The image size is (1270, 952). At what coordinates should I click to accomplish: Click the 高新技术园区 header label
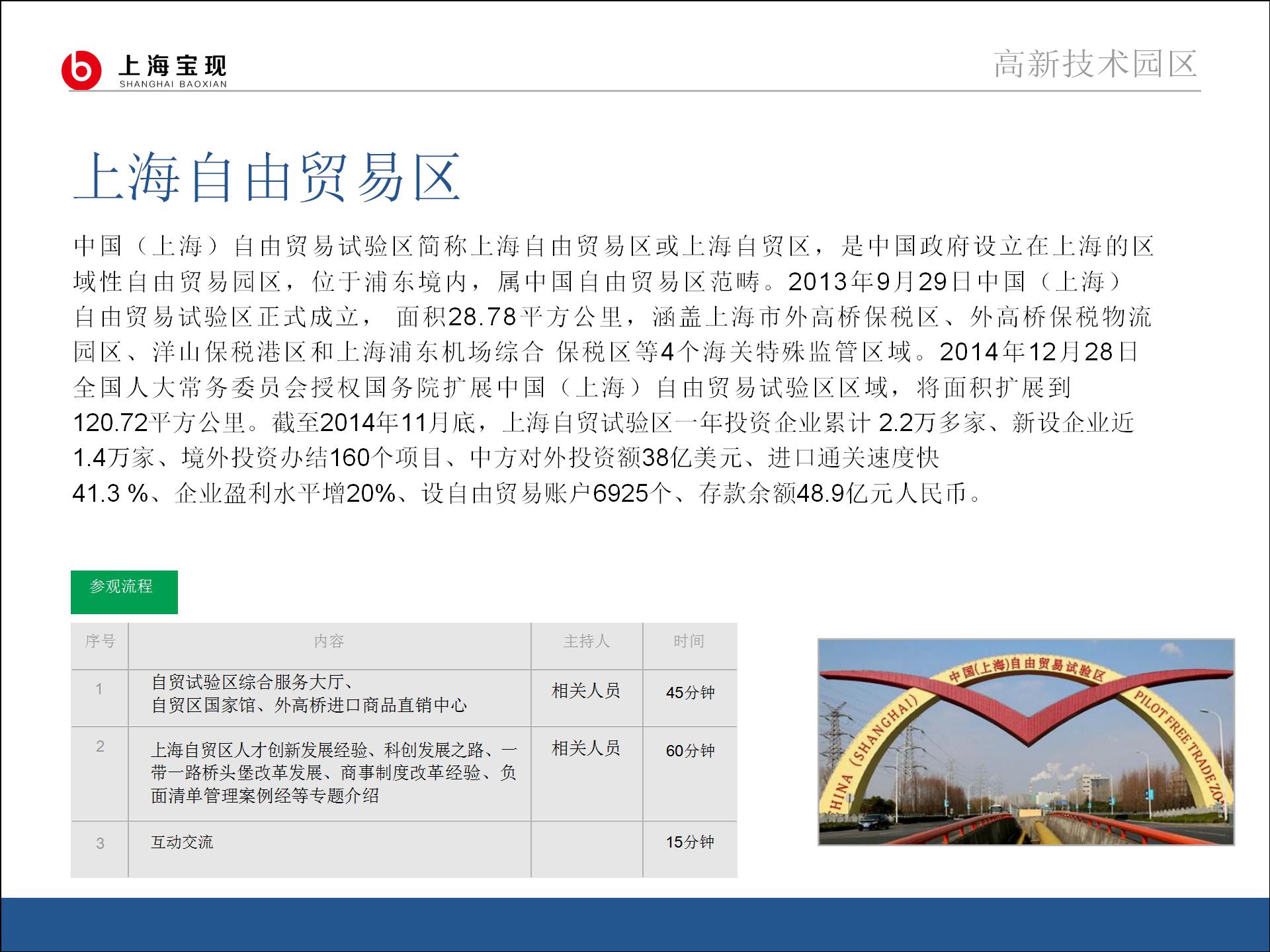pyautogui.click(x=1095, y=63)
